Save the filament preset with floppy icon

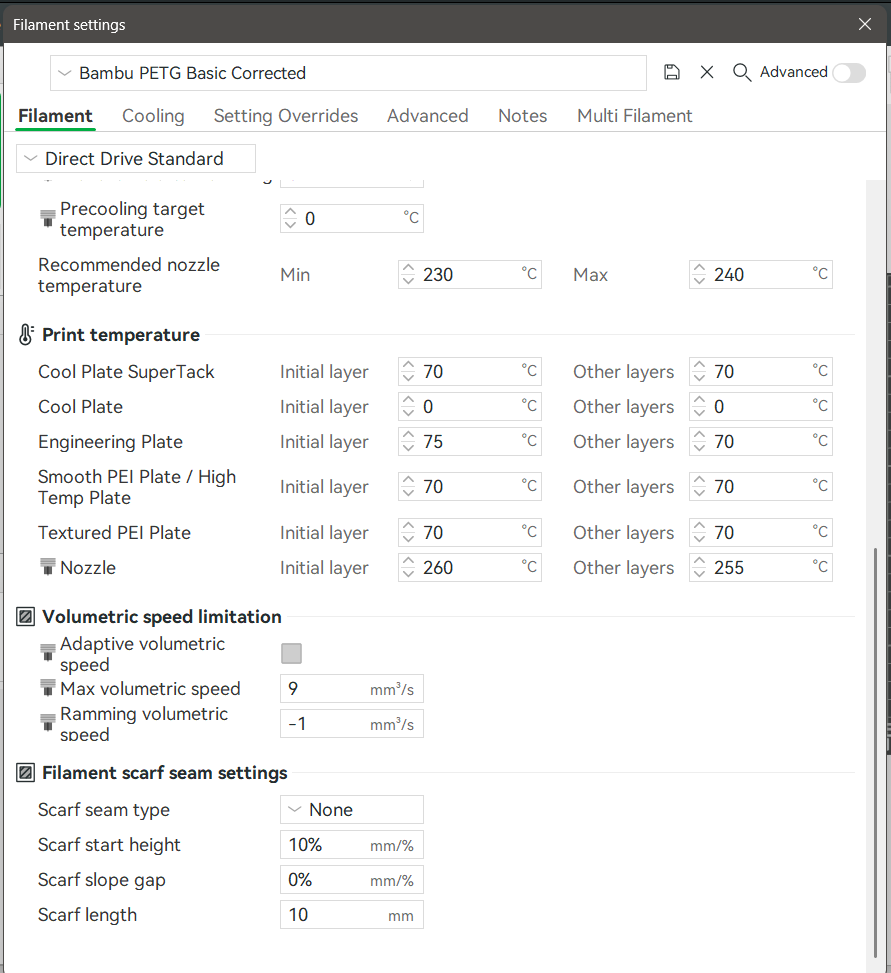click(x=671, y=72)
